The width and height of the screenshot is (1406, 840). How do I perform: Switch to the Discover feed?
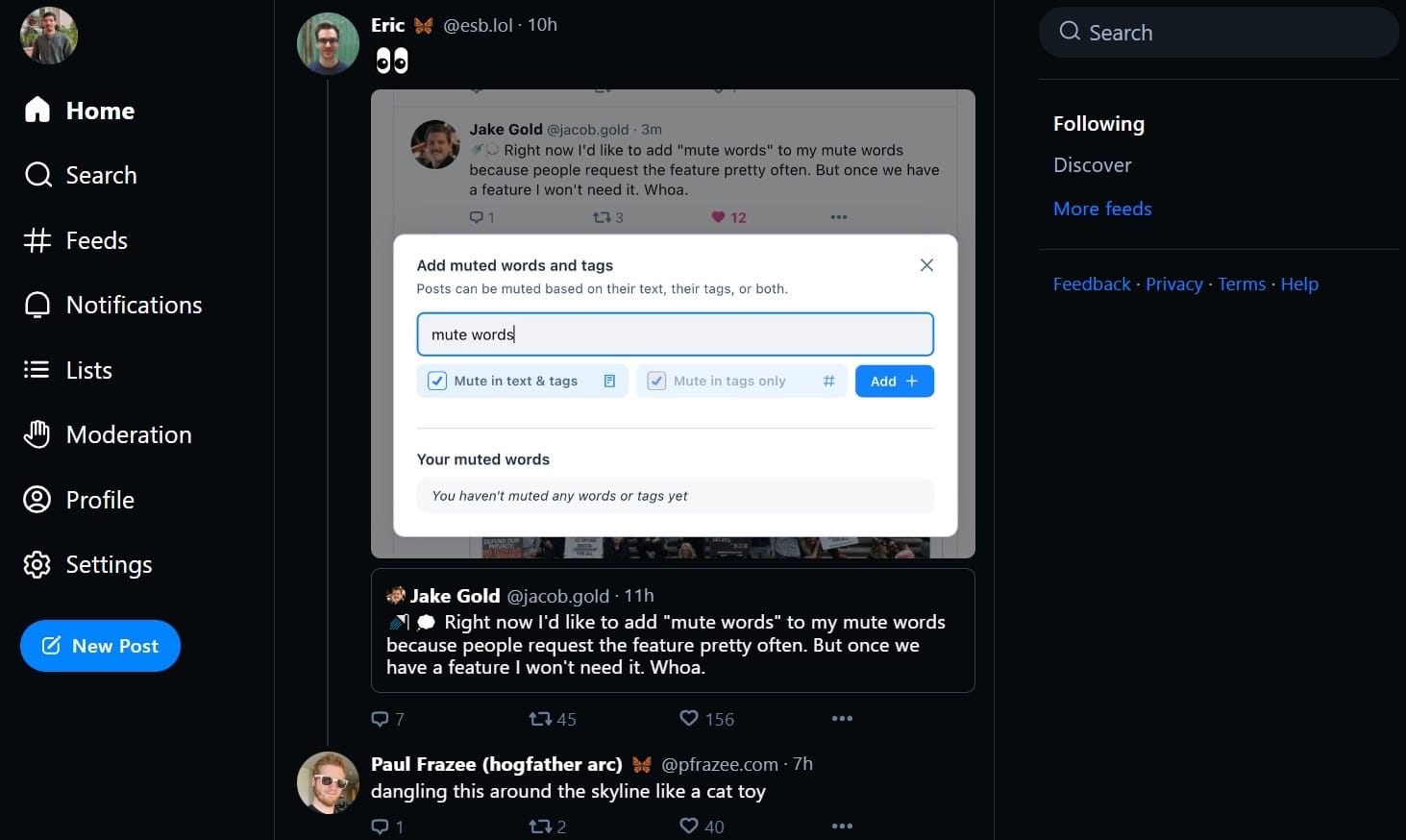1092,165
